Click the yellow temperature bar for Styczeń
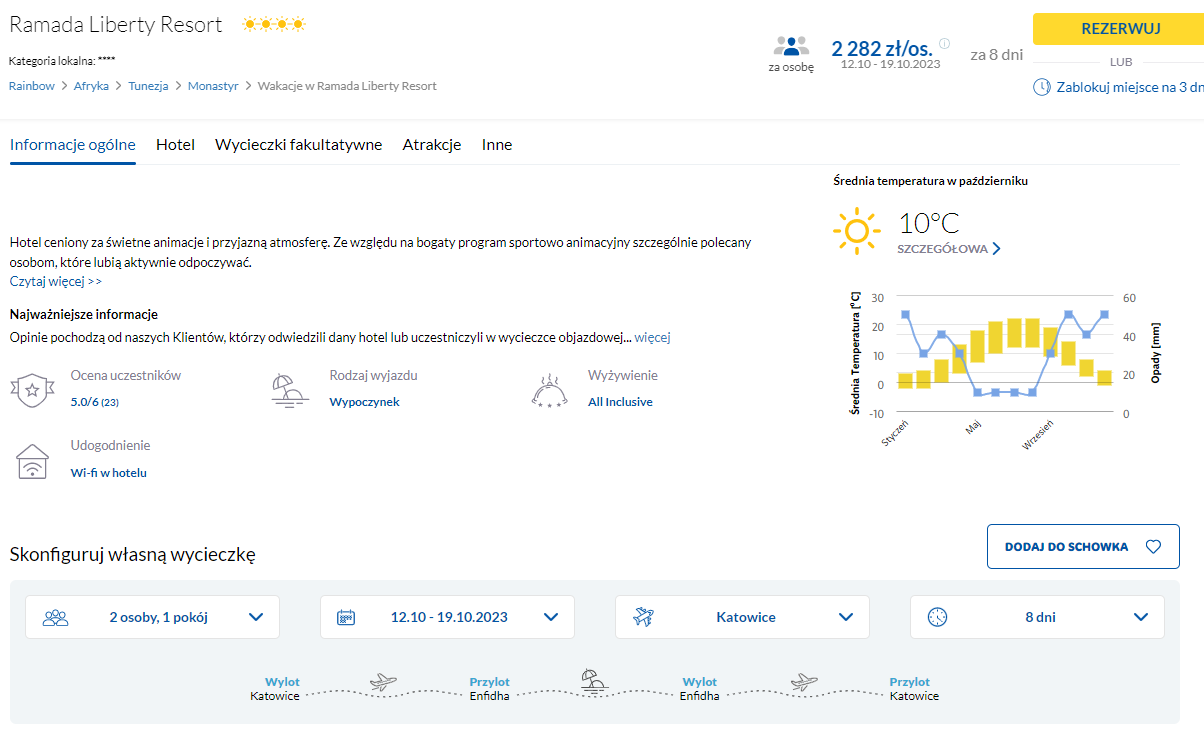 (x=905, y=380)
